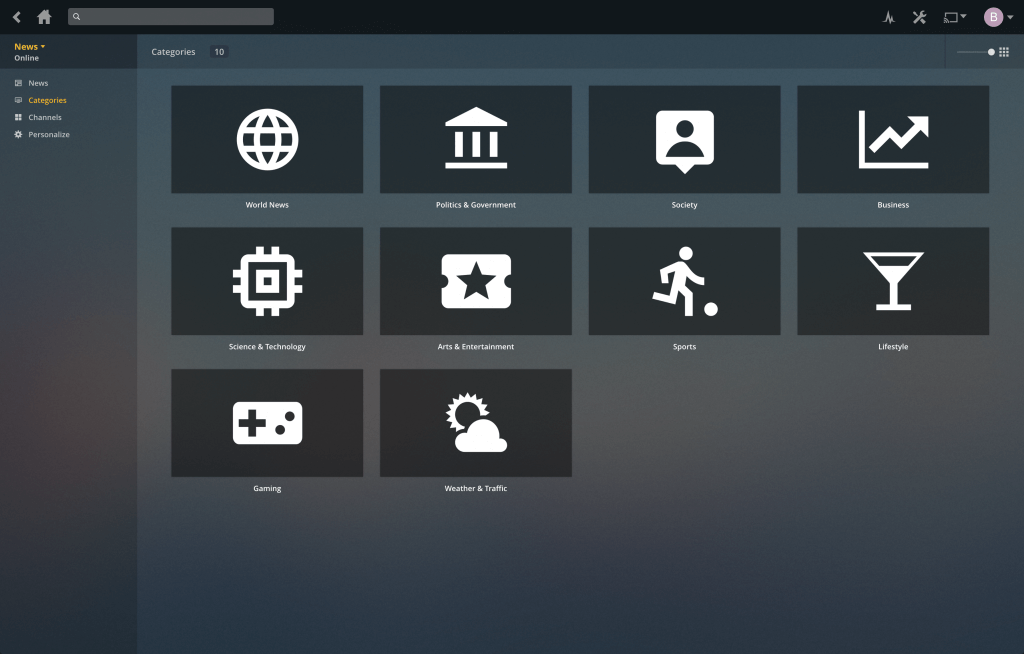
Task: Open the Cast player dropdown
Action: tap(955, 17)
